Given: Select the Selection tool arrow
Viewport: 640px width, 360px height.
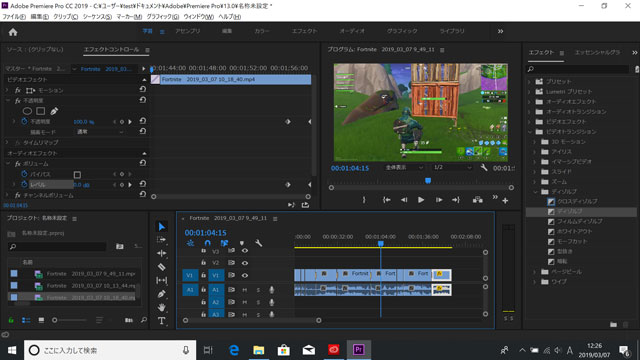Looking at the screenshot, I should pyautogui.click(x=162, y=227).
